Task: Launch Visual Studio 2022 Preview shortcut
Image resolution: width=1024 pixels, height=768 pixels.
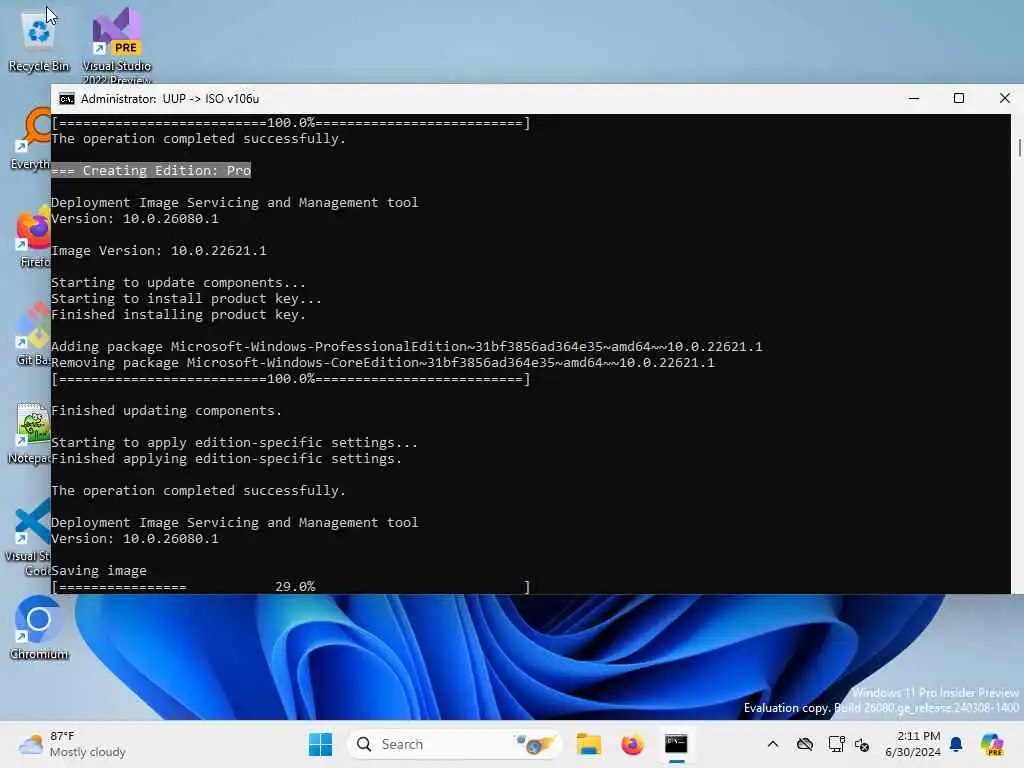Action: (x=116, y=44)
